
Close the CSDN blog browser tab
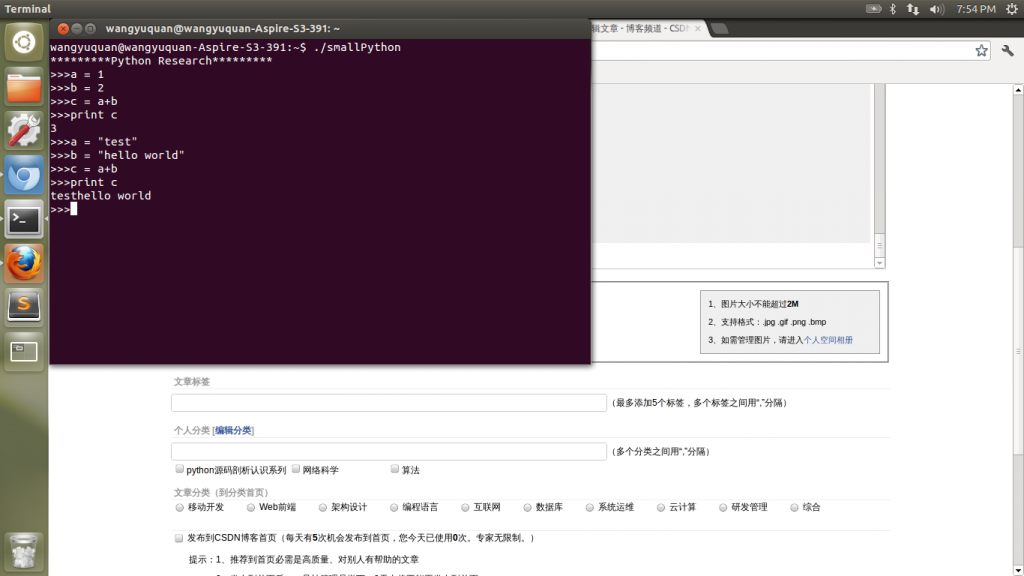click(697, 29)
